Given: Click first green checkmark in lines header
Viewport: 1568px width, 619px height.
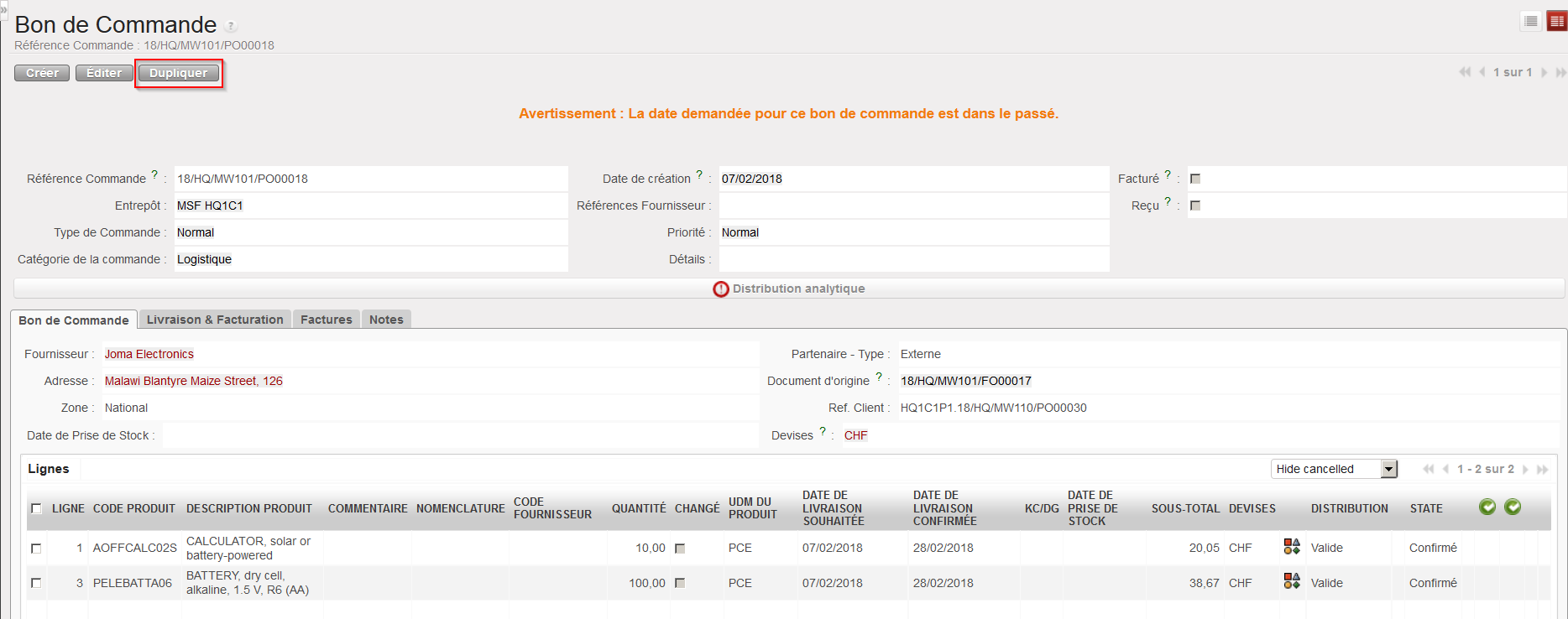Looking at the screenshot, I should pyautogui.click(x=1487, y=507).
